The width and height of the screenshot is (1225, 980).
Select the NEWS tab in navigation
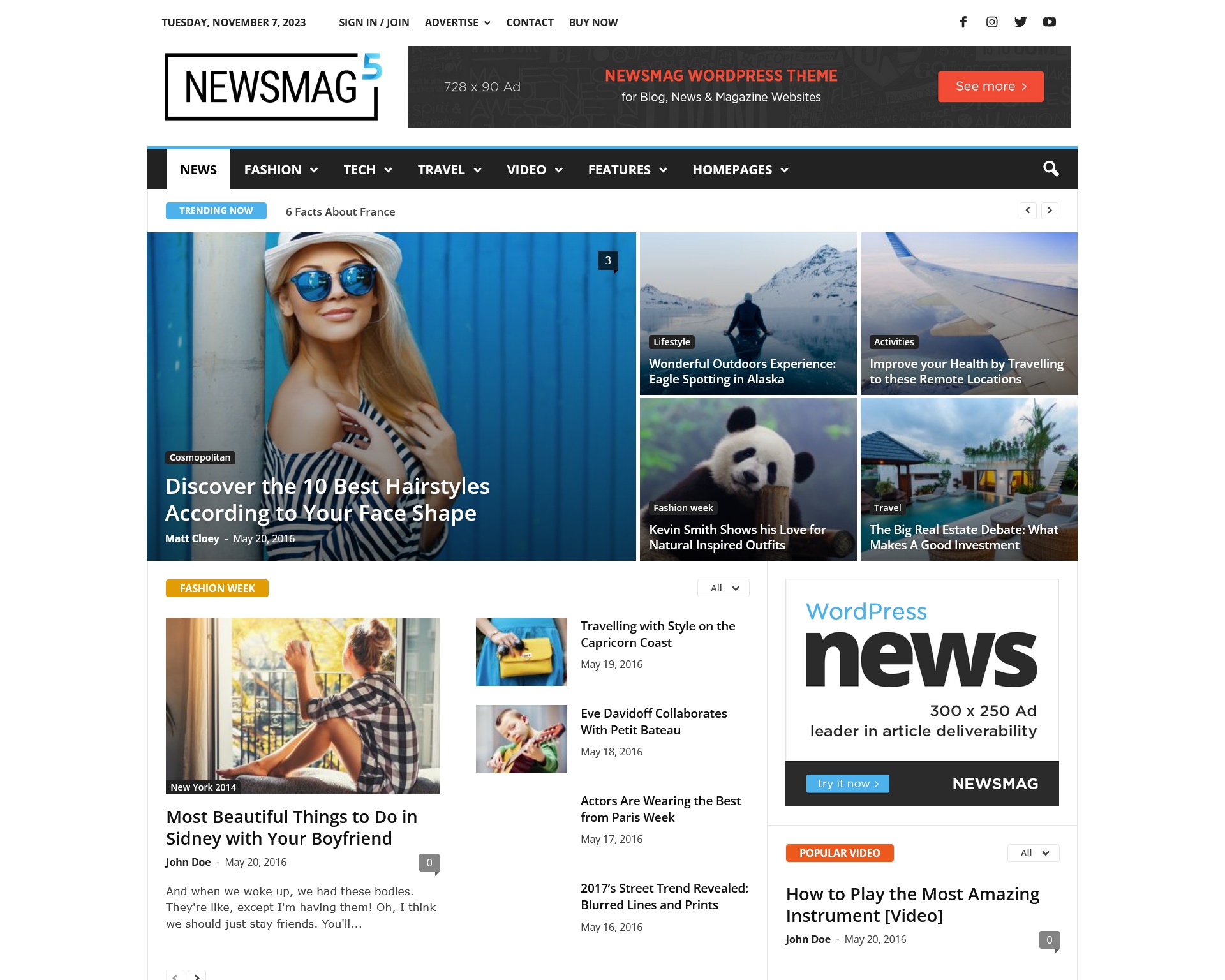(198, 169)
